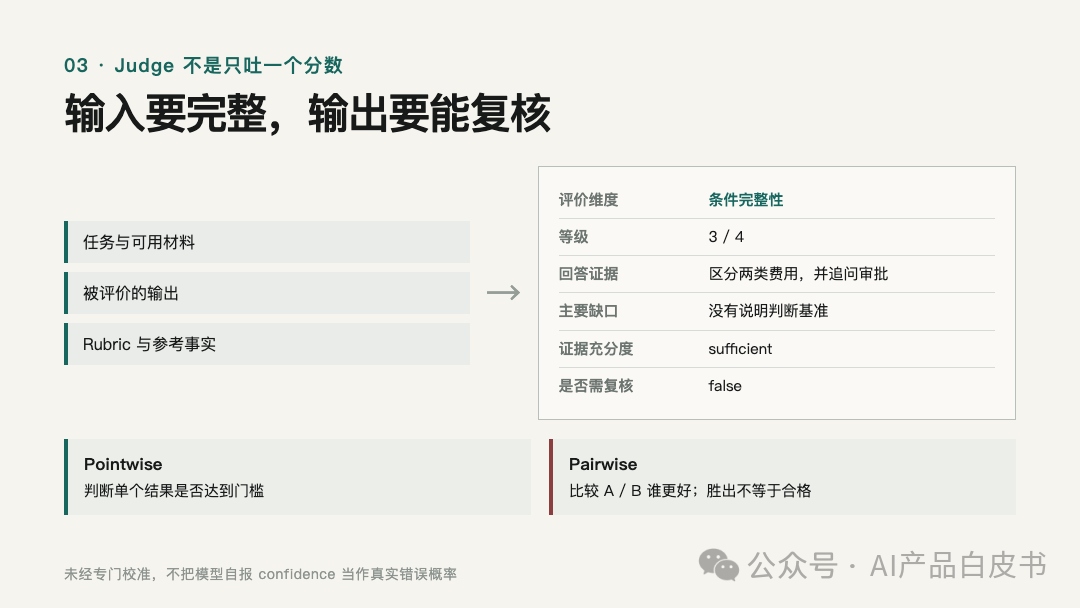The image size is (1080, 608).
Task: Click the green value "条件完整性"
Action: click(745, 200)
